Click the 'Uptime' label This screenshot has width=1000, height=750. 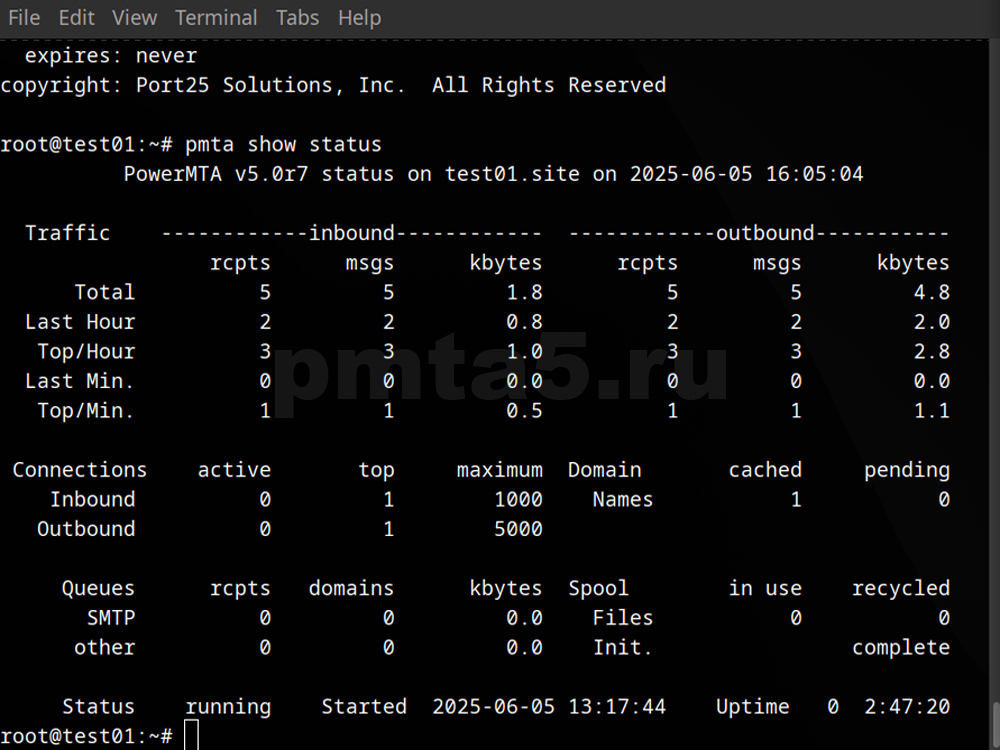(753, 707)
